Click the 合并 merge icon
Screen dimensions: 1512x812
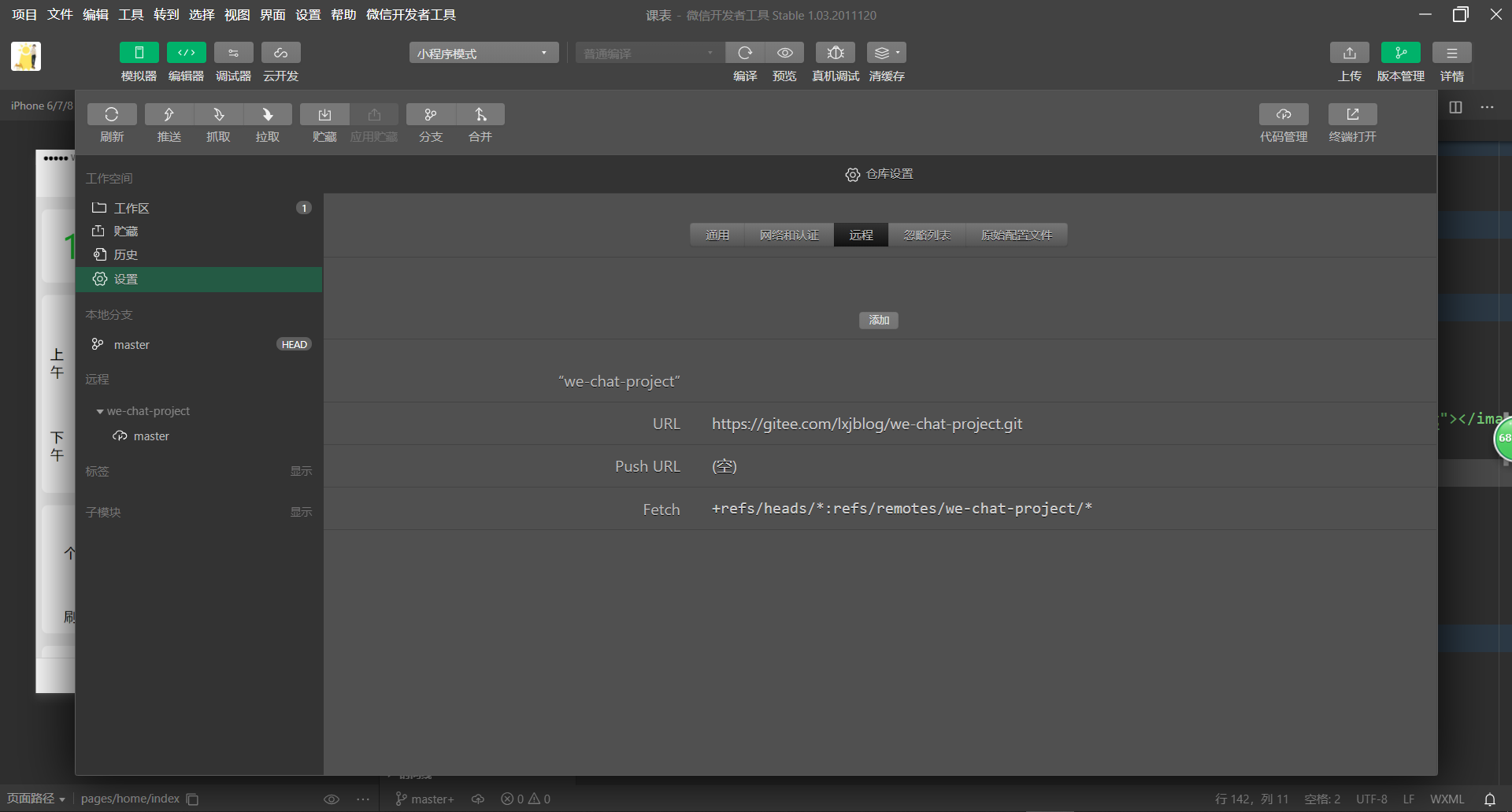480,114
